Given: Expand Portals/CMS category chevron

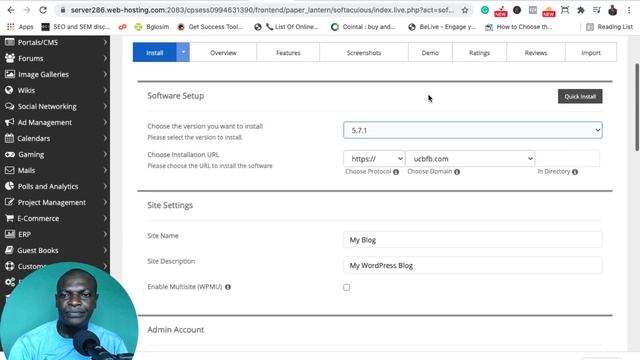Looking at the screenshot, I should (105, 42).
